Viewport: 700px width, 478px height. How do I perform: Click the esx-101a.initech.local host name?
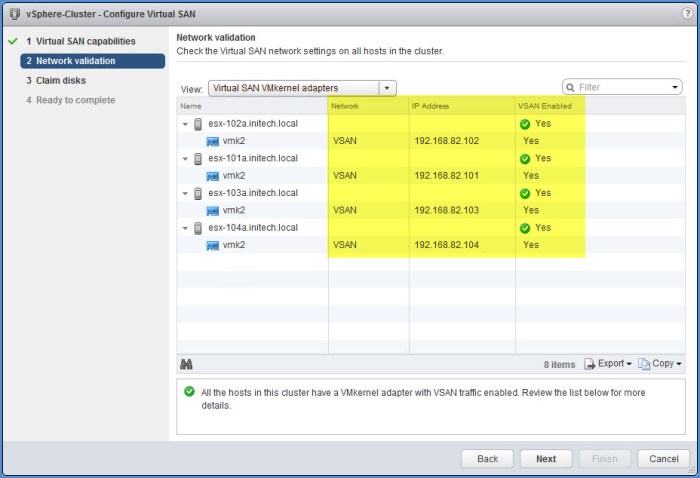(x=253, y=158)
